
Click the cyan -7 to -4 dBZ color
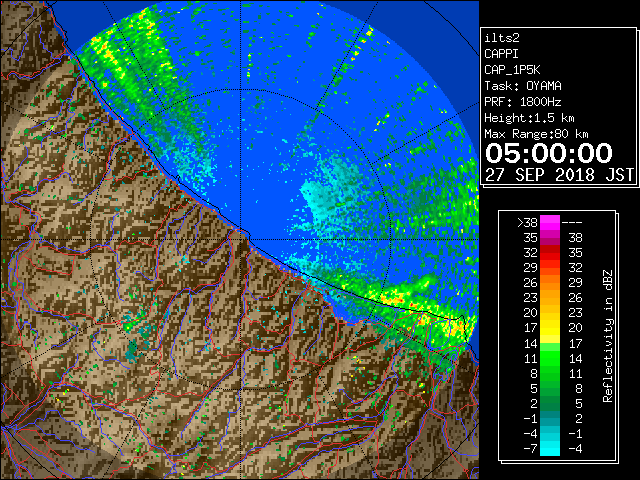coord(550,448)
